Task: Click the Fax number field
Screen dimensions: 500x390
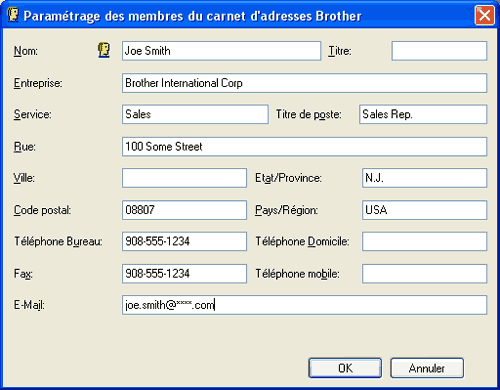Action: [184, 274]
